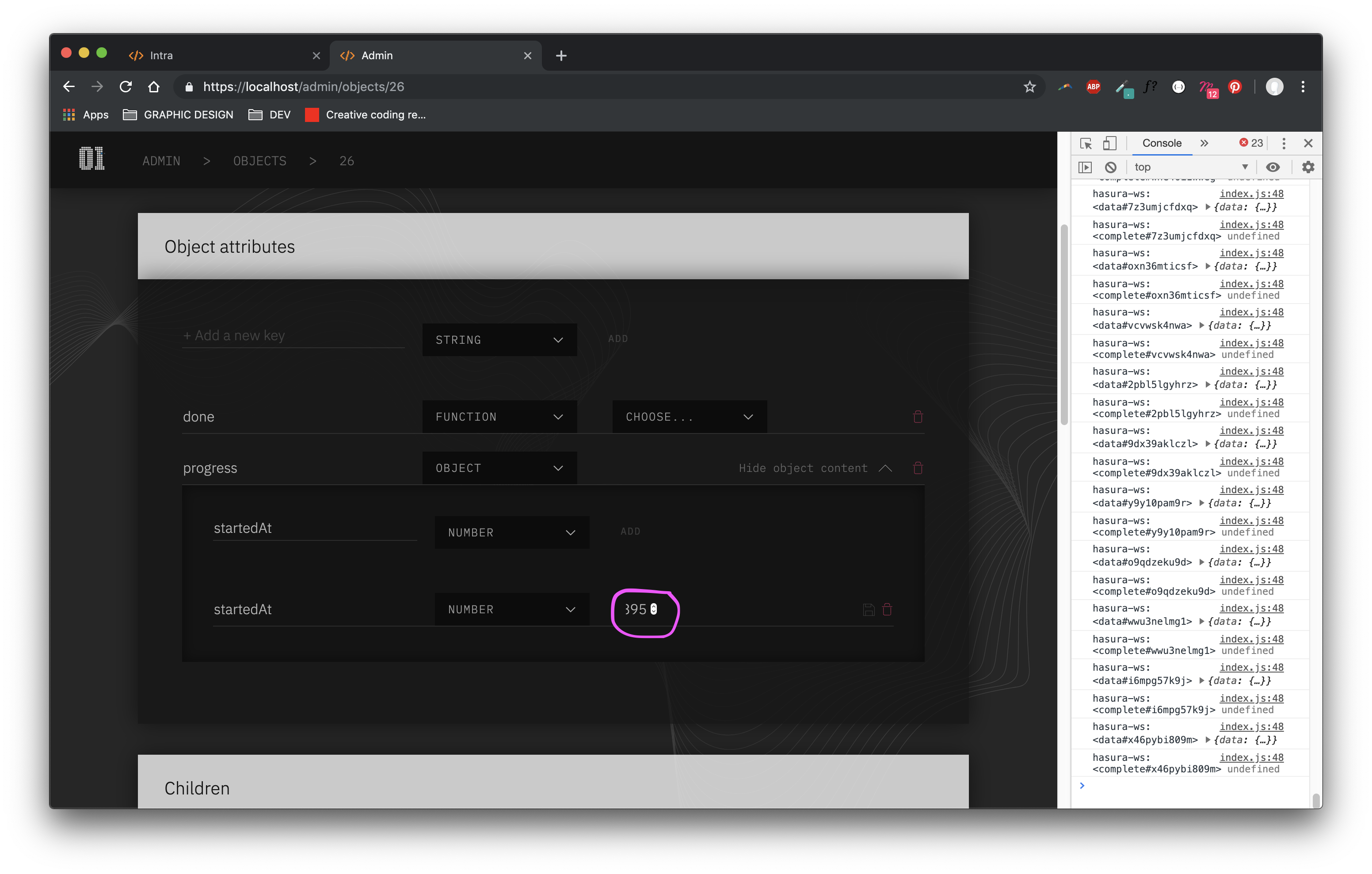Open Chrome's three-dot menu
Screen dimensions: 1372x874
click(1303, 87)
